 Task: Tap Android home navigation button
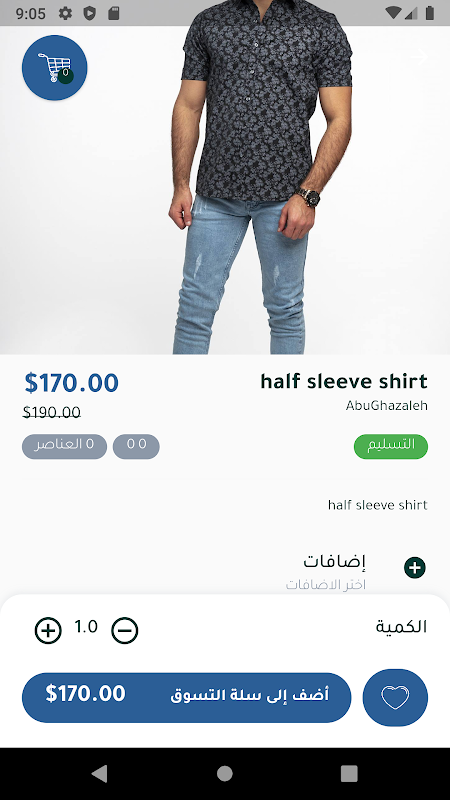point(224,773)
